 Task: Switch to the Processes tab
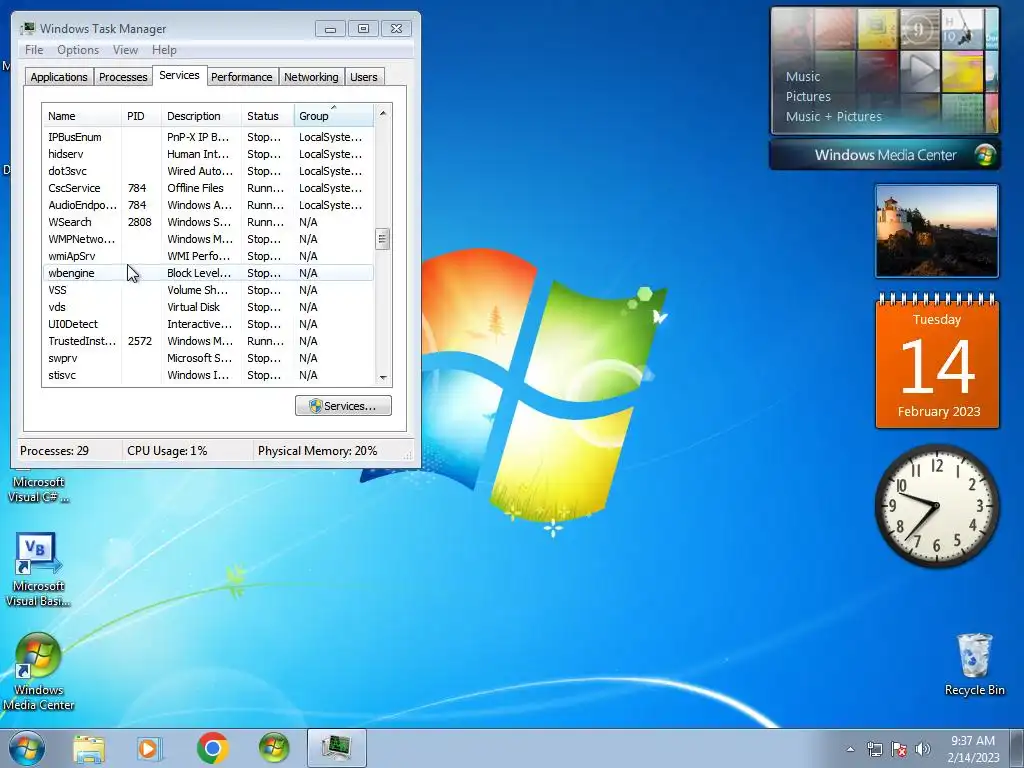(123, 77)
